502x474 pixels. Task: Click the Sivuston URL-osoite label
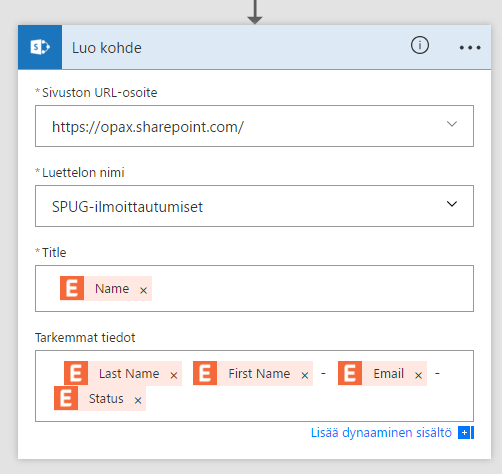pos(99,92)
